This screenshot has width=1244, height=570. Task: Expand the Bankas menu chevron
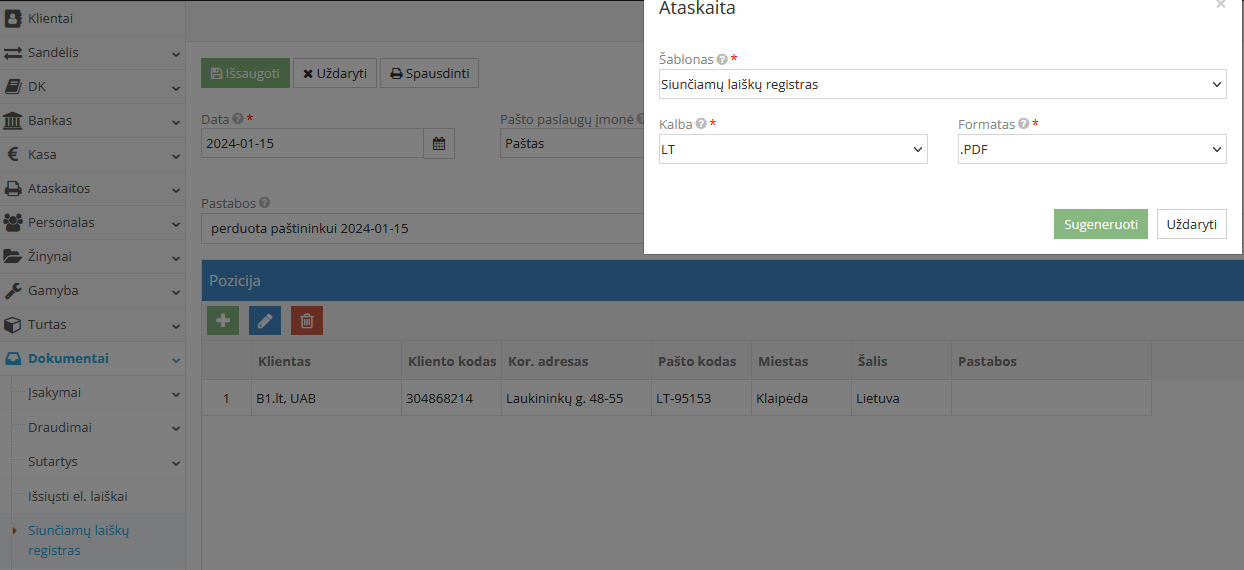[x=176, y=121]
